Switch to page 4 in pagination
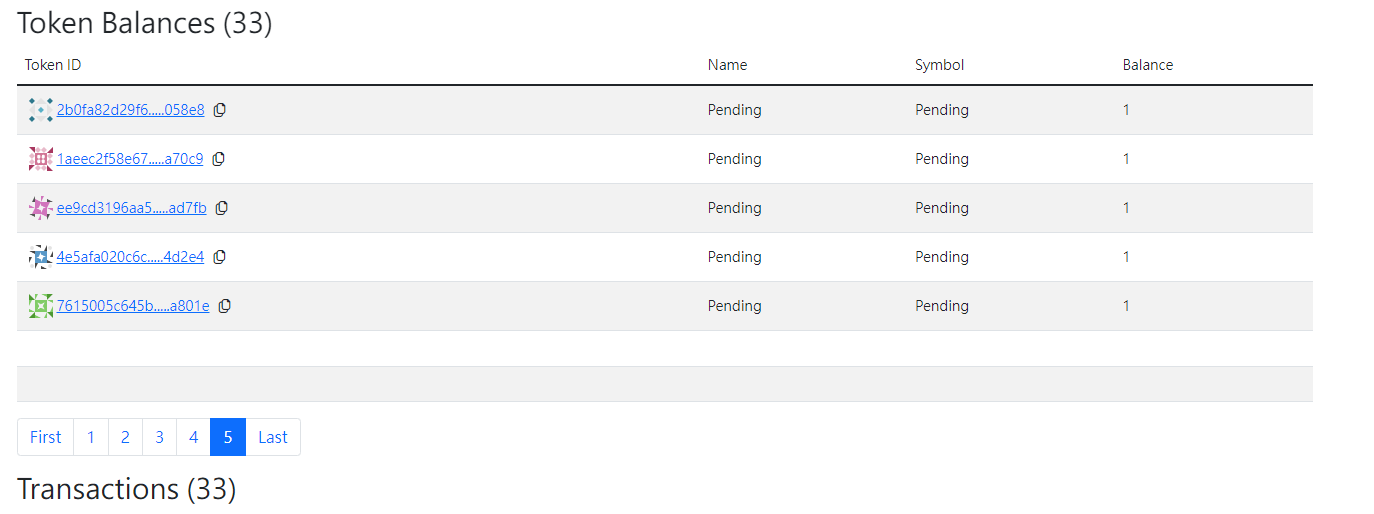This screenshot has height=514, width=1374. coord(193,437)
